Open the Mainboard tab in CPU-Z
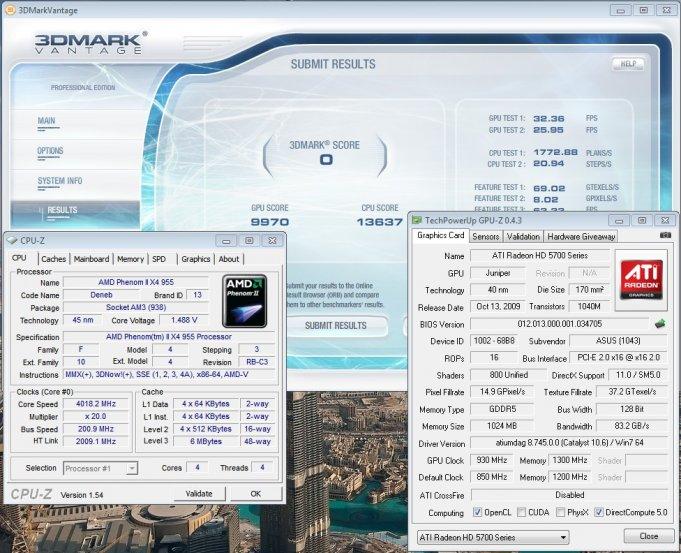The image size is (681, 553). [x=92, y=259]
